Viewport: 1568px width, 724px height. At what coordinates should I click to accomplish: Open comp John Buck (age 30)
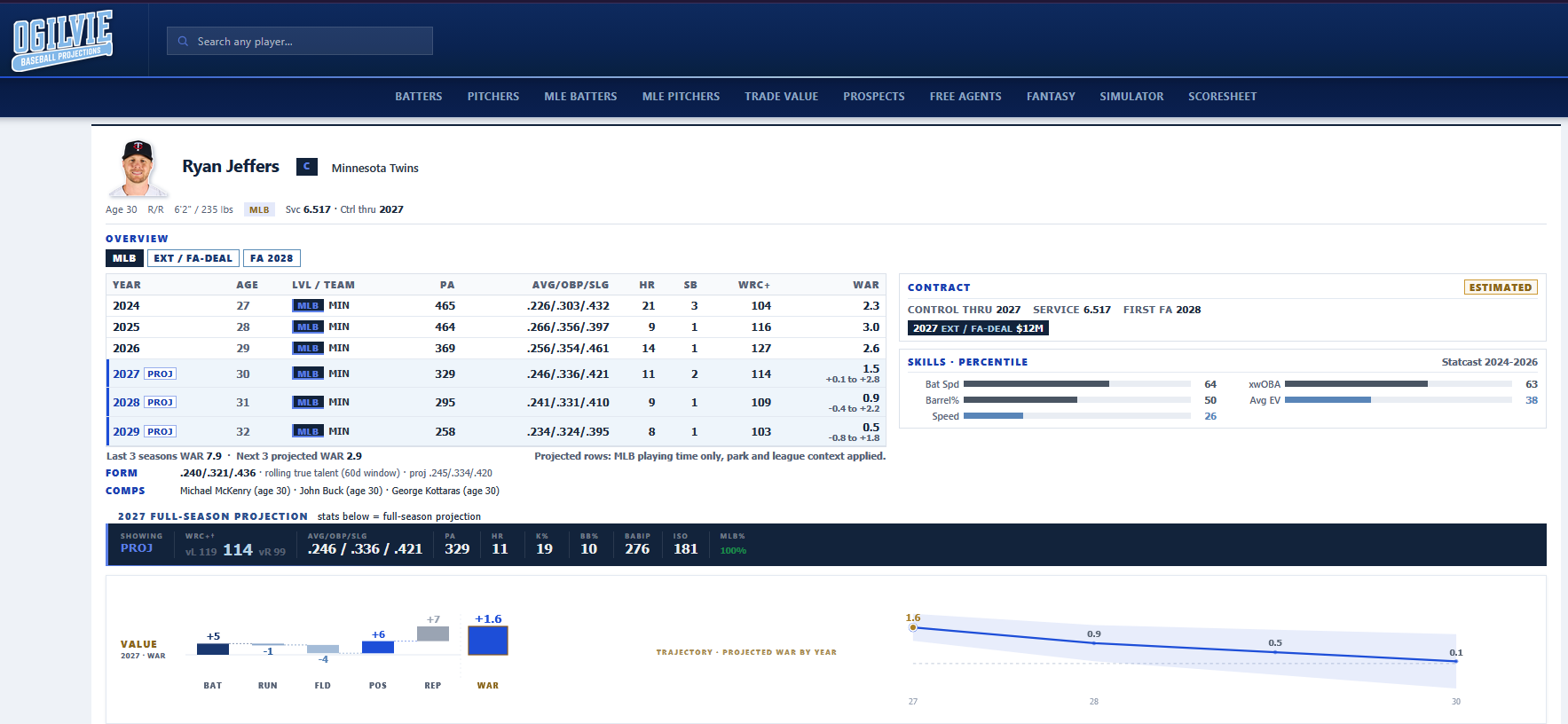341,491
